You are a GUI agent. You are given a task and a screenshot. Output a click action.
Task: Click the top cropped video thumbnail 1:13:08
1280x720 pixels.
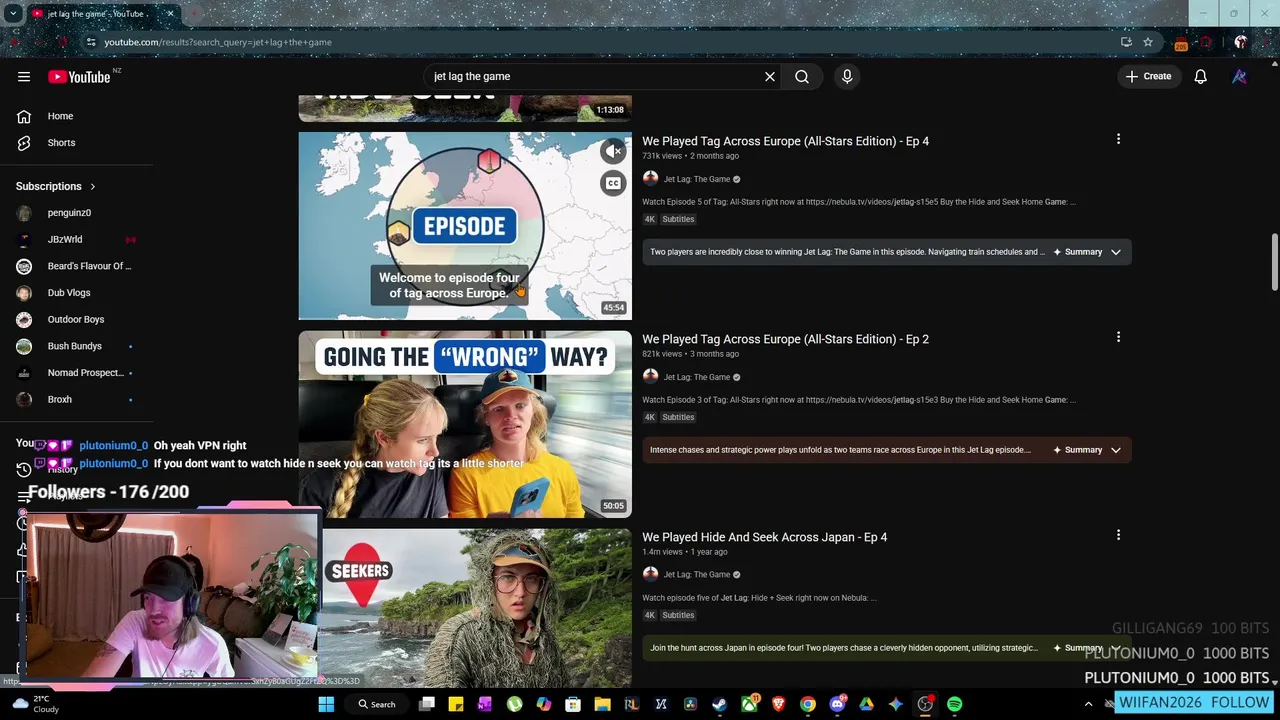(x=465, y=108)
